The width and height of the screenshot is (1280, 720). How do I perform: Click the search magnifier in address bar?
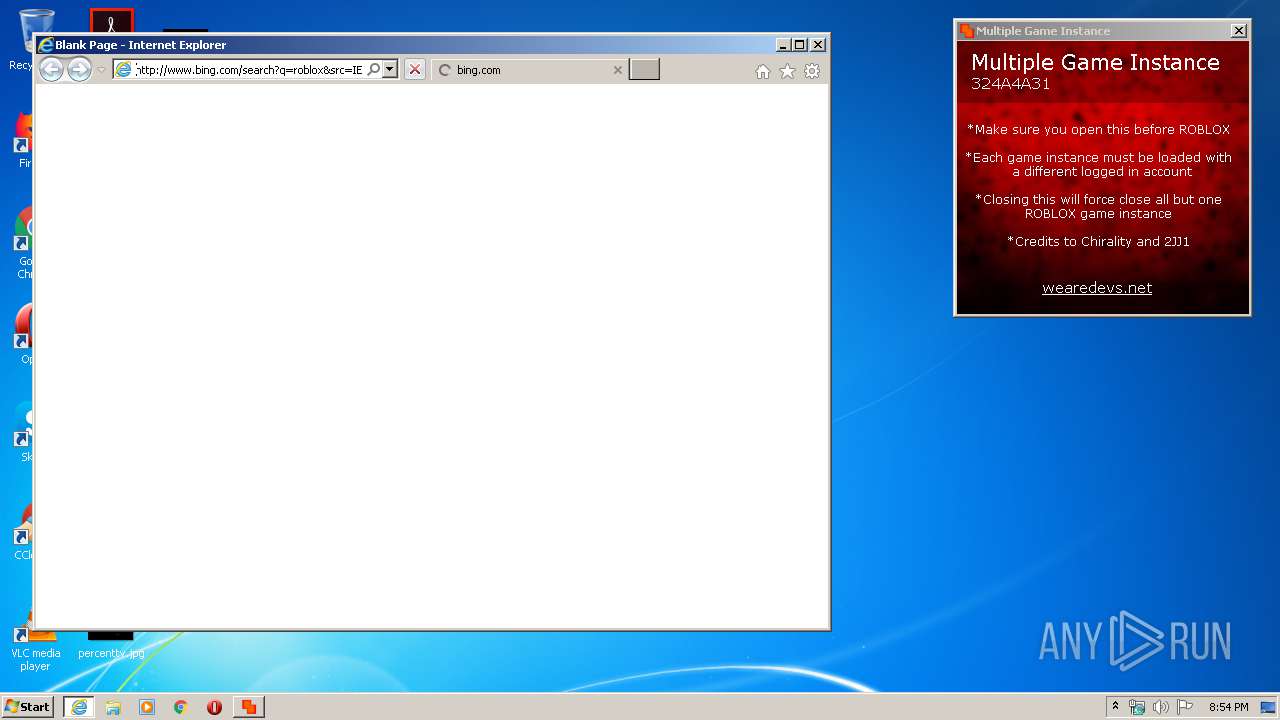click(x=374, y=69)
